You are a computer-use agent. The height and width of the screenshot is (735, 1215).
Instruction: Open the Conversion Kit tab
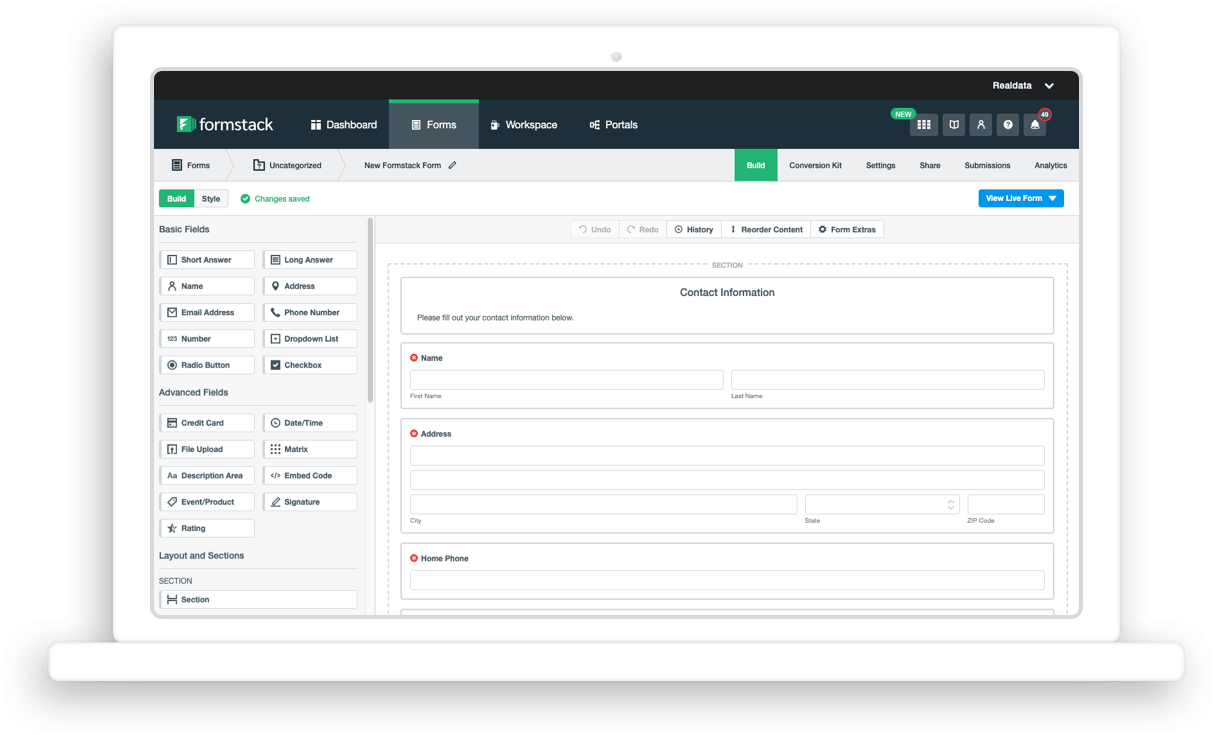click(815, 165)
